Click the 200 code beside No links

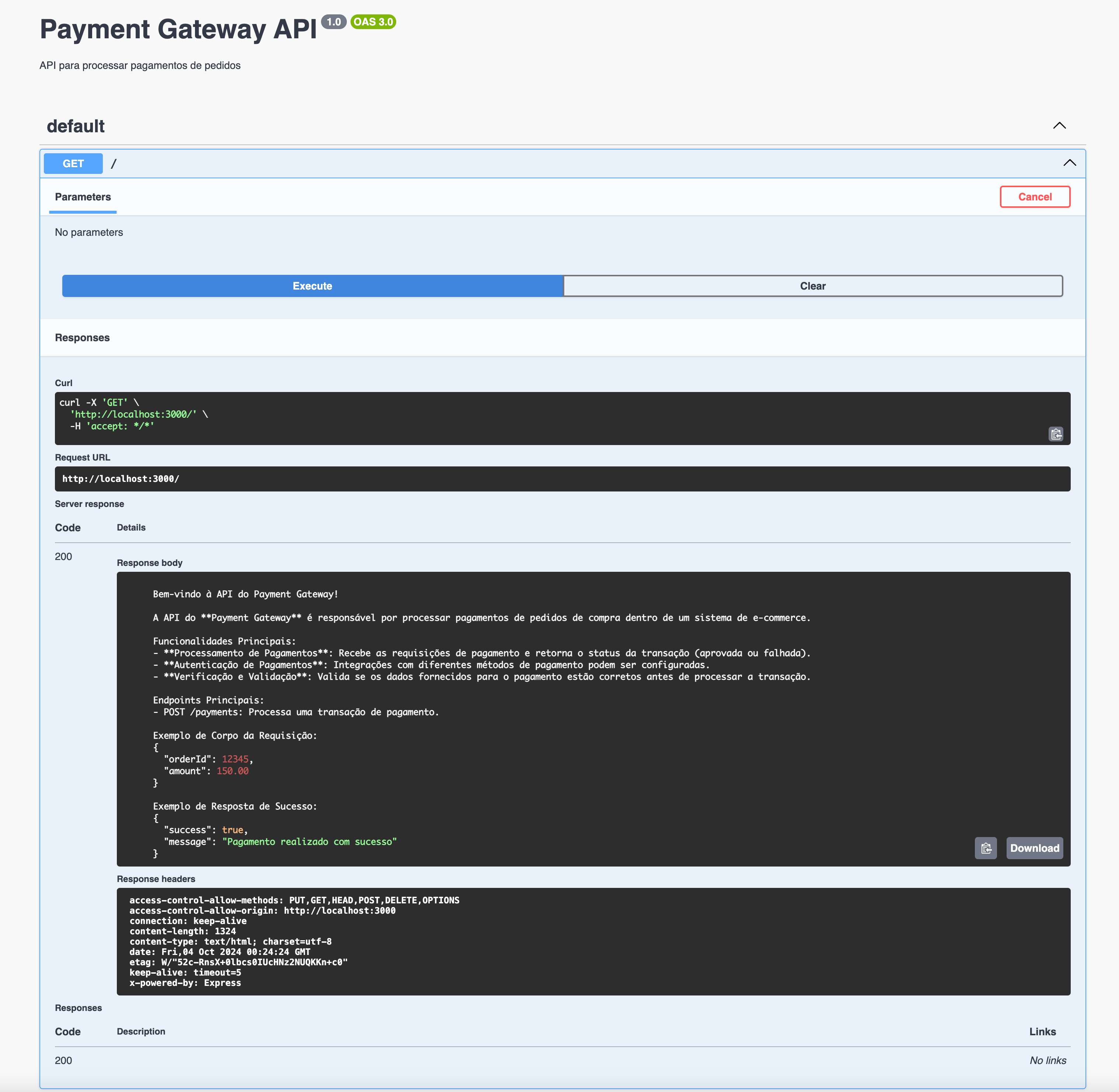64,1060
